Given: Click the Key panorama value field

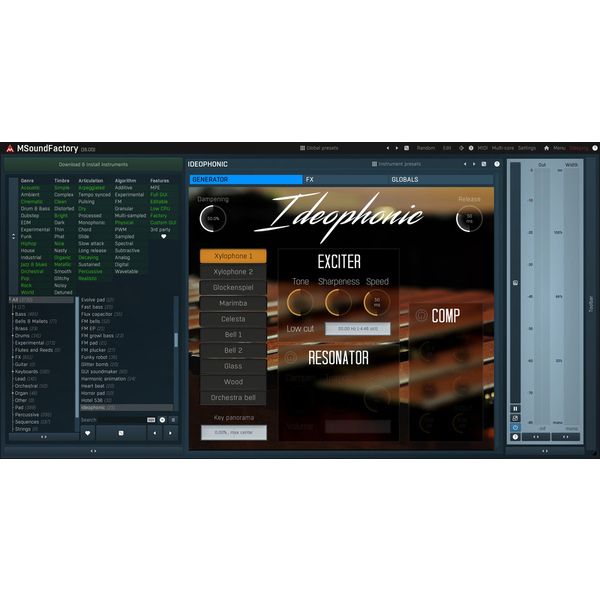Looking at the screenshot, I should (x=233, y=432).
